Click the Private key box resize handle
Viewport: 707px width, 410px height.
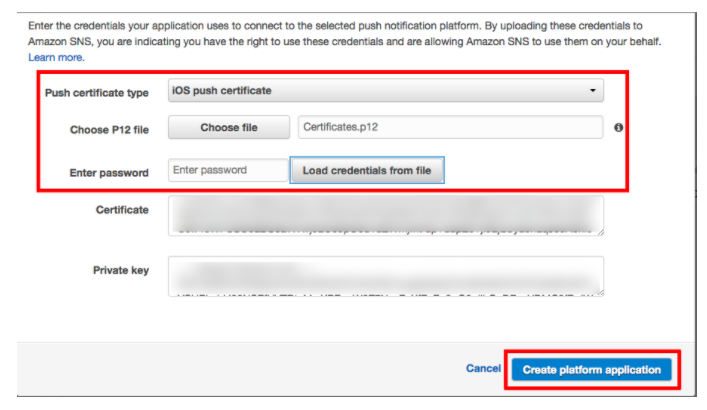pos(600,292)
